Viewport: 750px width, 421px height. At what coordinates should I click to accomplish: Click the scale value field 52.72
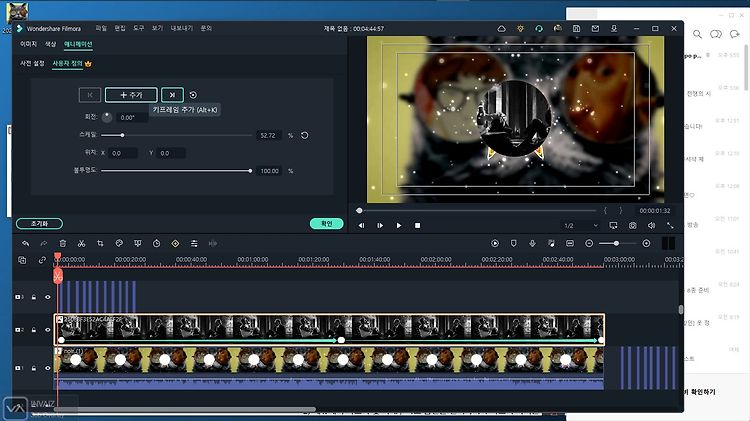click(268, 135)
